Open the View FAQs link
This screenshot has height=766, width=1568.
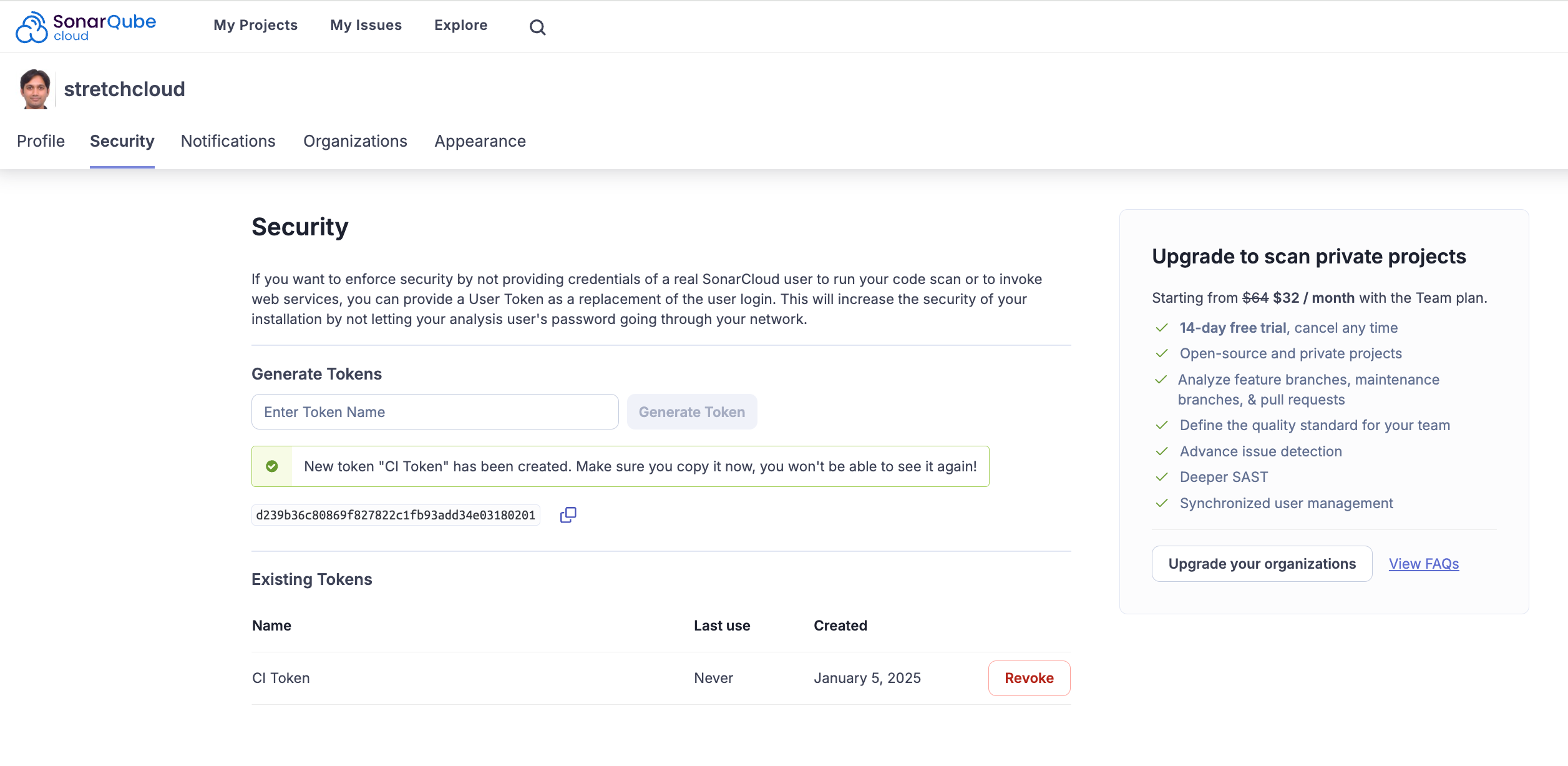1423,563
